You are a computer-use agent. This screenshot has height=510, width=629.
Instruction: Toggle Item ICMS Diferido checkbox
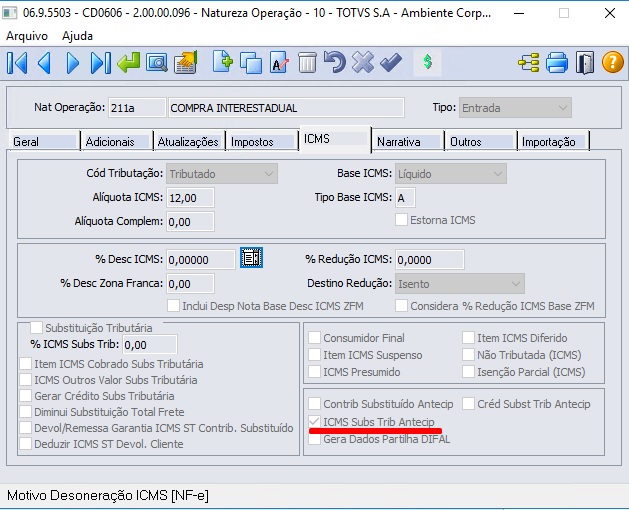click(468, 338)
